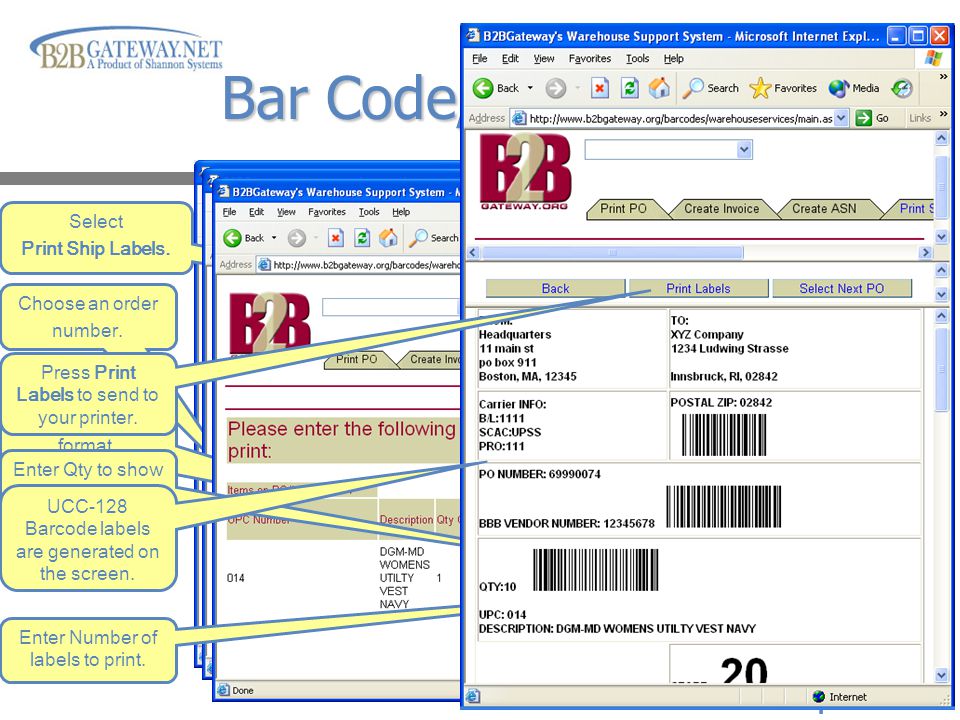Click the right arrow of the horizontal scrollbar
The width and height of the screenshot is (960, 720).
pos(926,252)
